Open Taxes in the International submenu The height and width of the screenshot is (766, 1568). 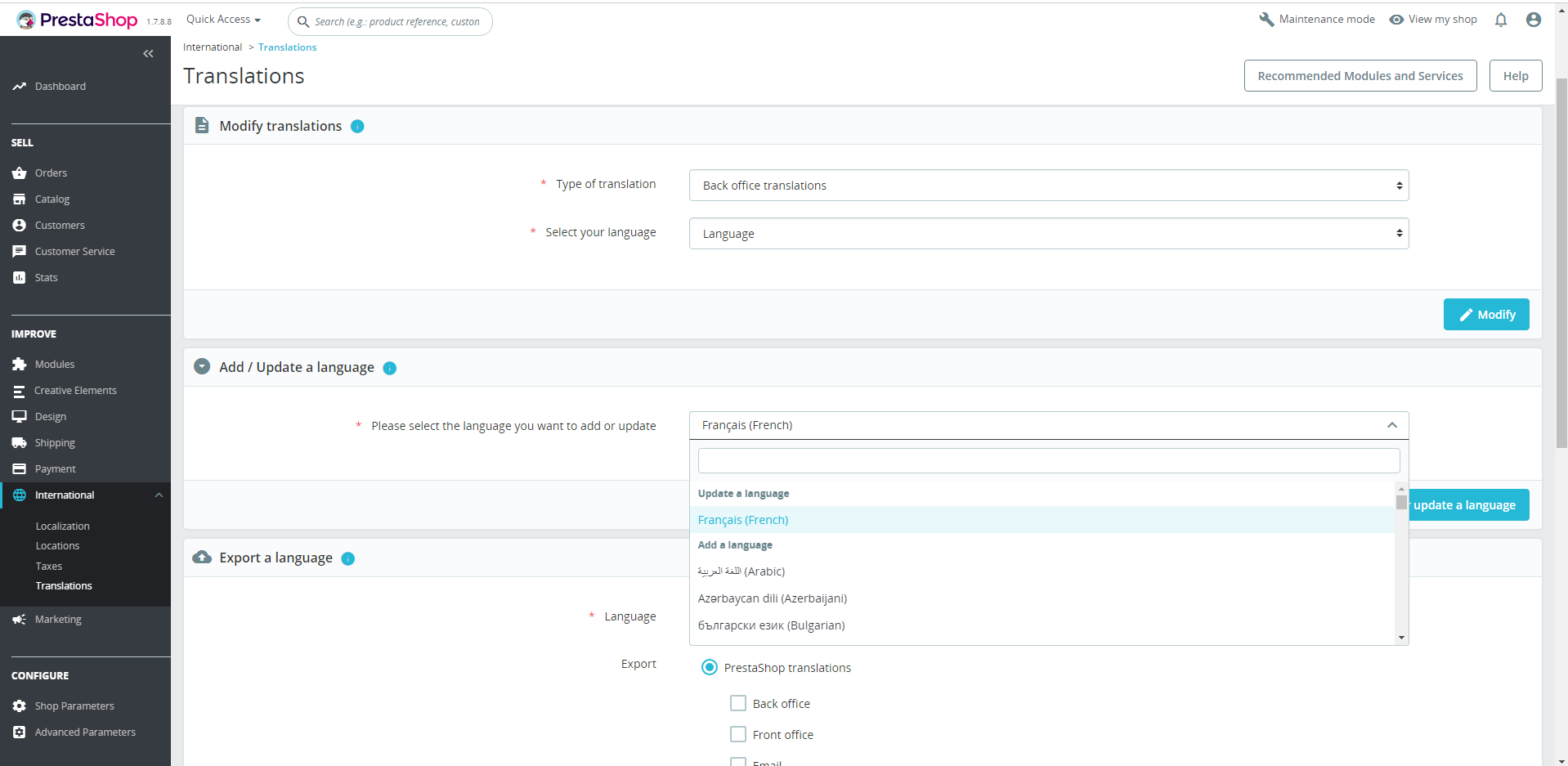click(x=49, y=566)
